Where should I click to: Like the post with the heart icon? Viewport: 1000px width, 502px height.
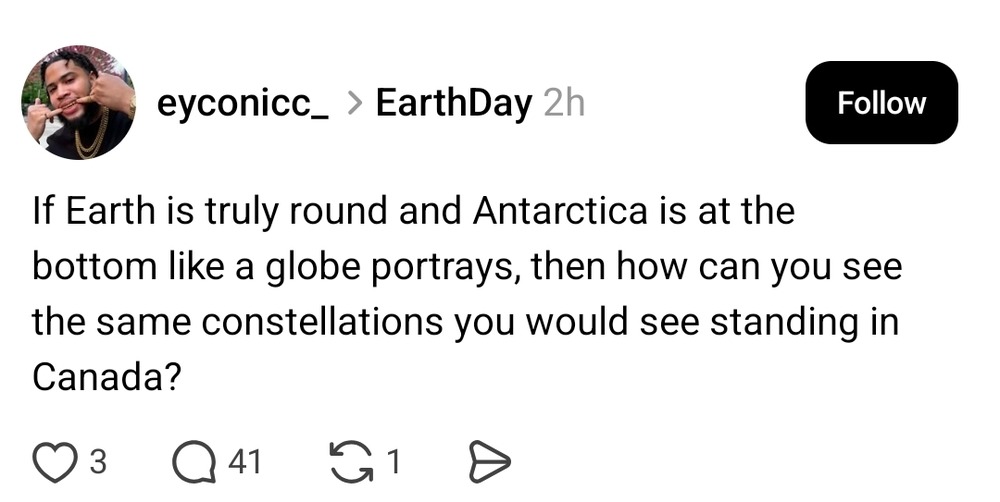tap(55, 462)
